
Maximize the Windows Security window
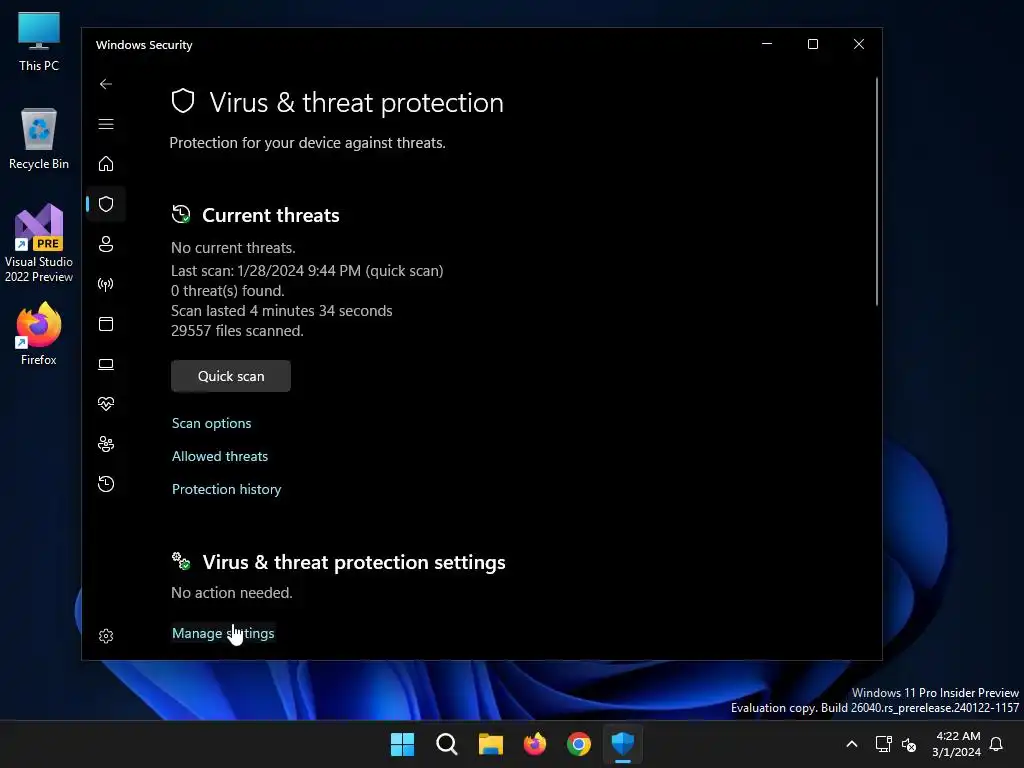tap(813, 44)
